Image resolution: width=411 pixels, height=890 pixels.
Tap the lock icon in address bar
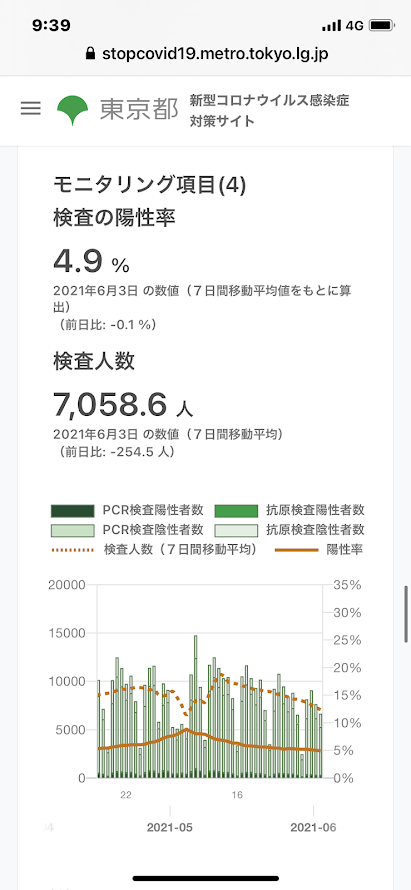tap(90, 54)
